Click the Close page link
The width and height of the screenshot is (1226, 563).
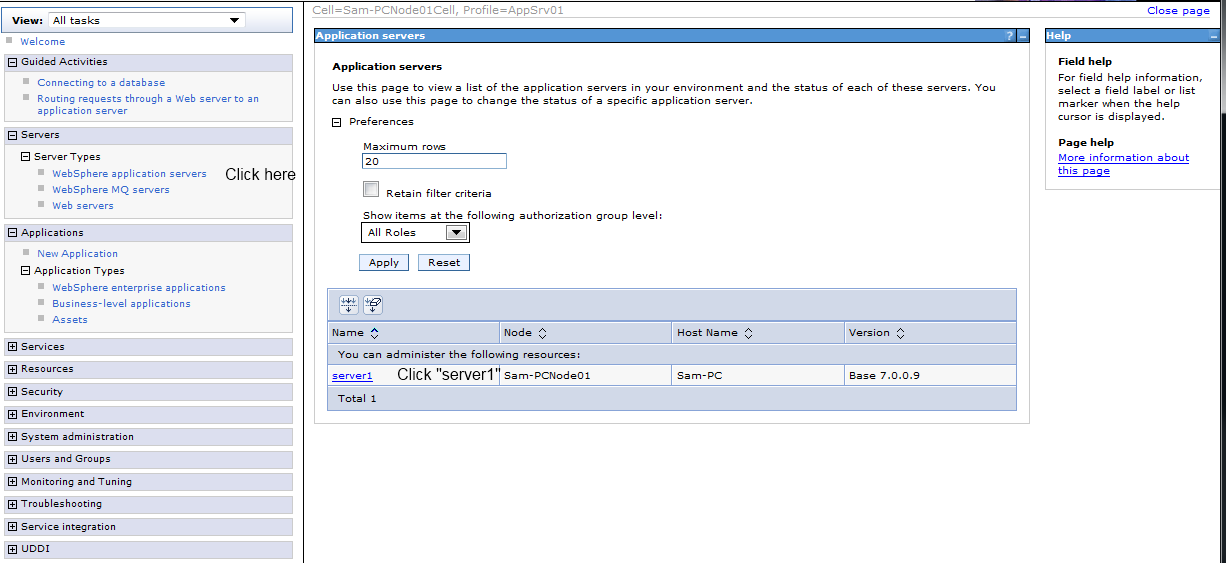[1178, 11]
